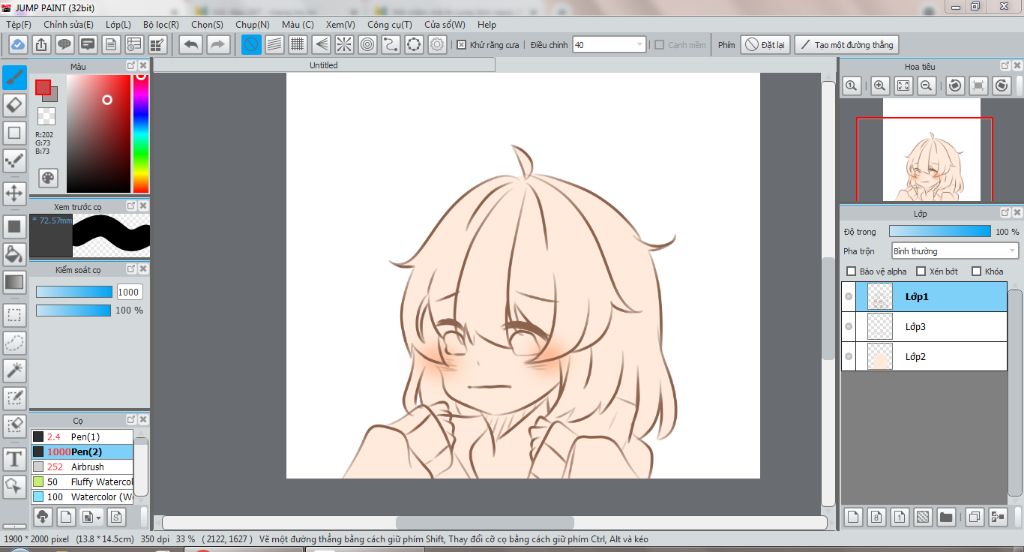
Task: Adjust brush size slider
Action: tap(74, 292)
